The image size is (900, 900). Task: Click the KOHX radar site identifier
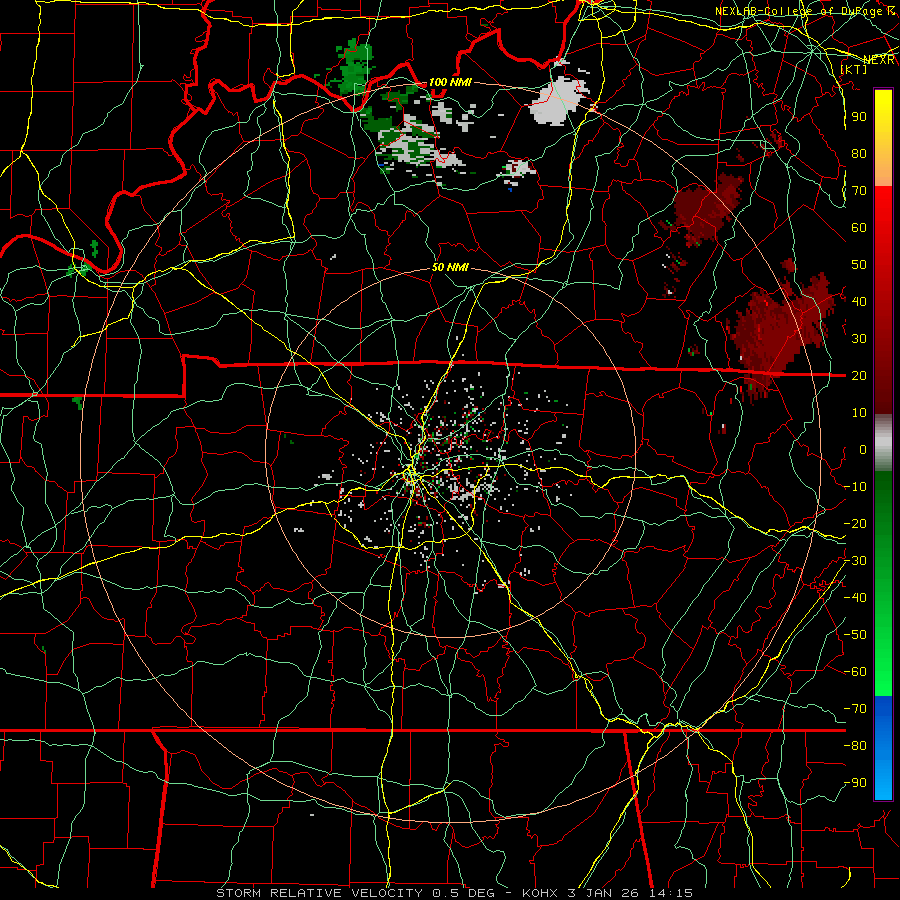click(542, 893)
